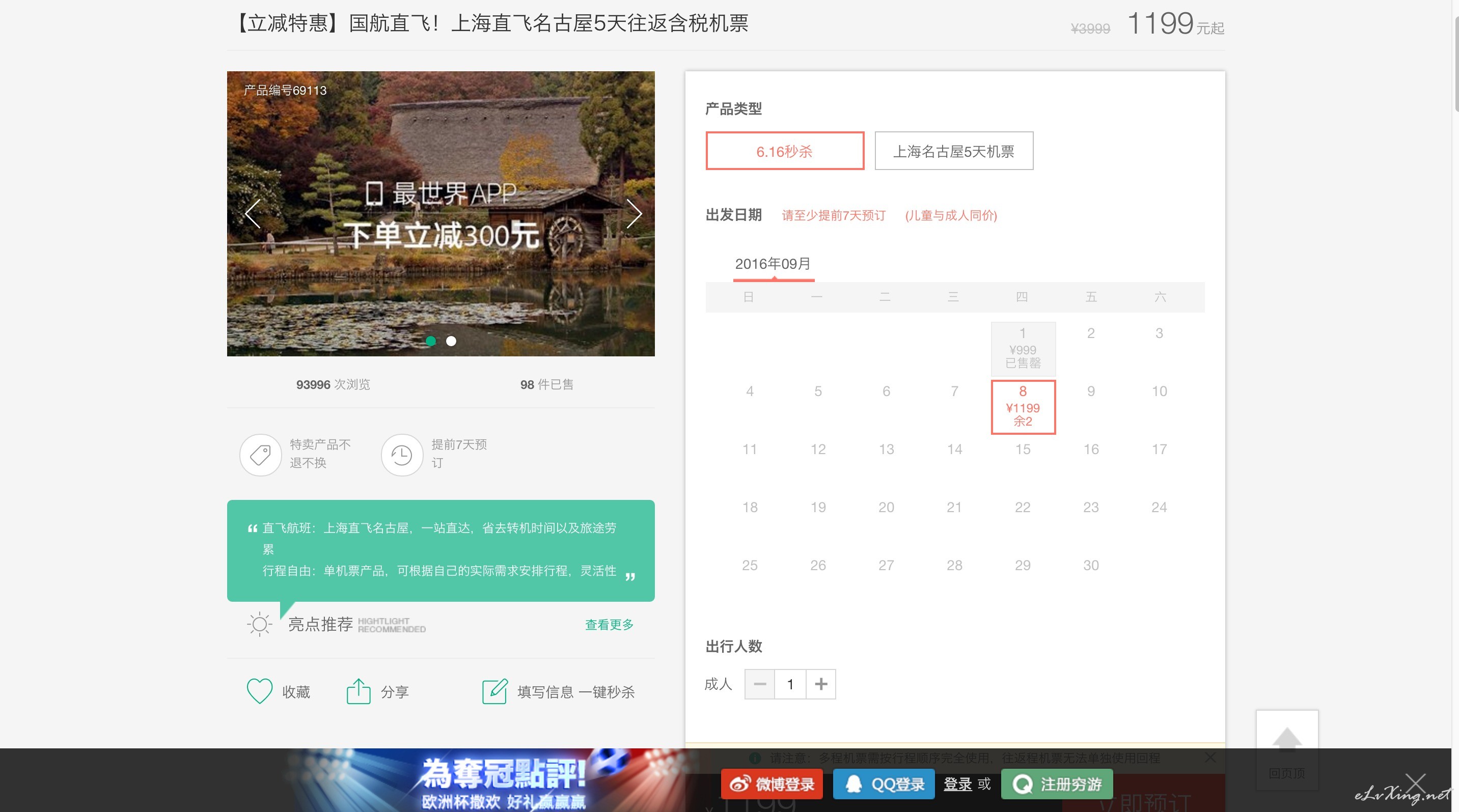1459x812 pixels.
Task: Show the previous banner image with left arrow
Action: [253, 213]
